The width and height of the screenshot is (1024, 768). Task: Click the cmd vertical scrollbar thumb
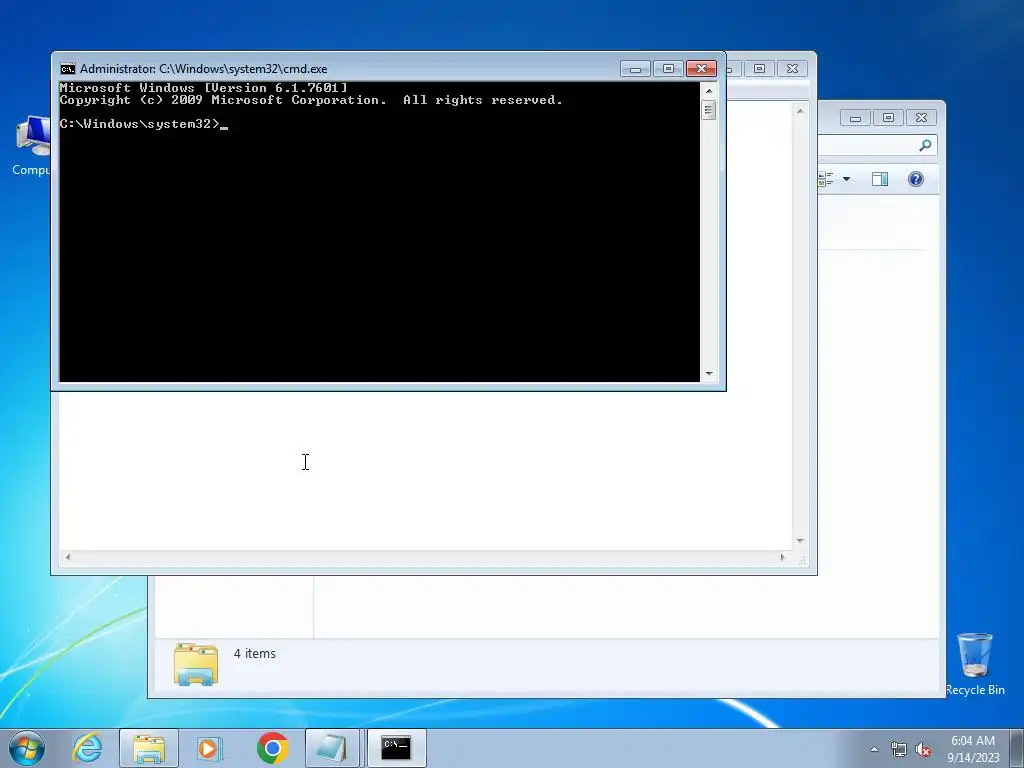(709, 110)
